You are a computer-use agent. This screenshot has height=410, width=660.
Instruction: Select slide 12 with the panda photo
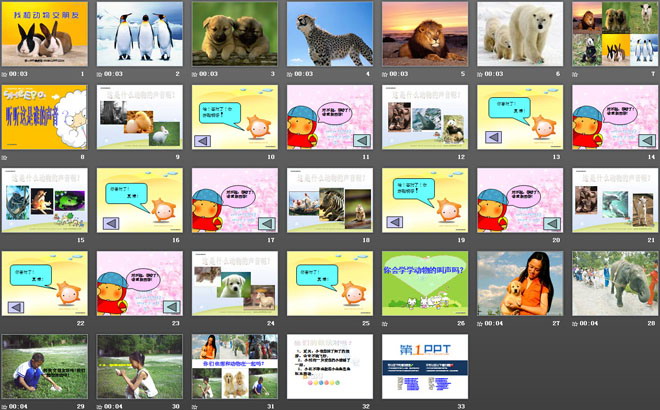click(425, 117)
